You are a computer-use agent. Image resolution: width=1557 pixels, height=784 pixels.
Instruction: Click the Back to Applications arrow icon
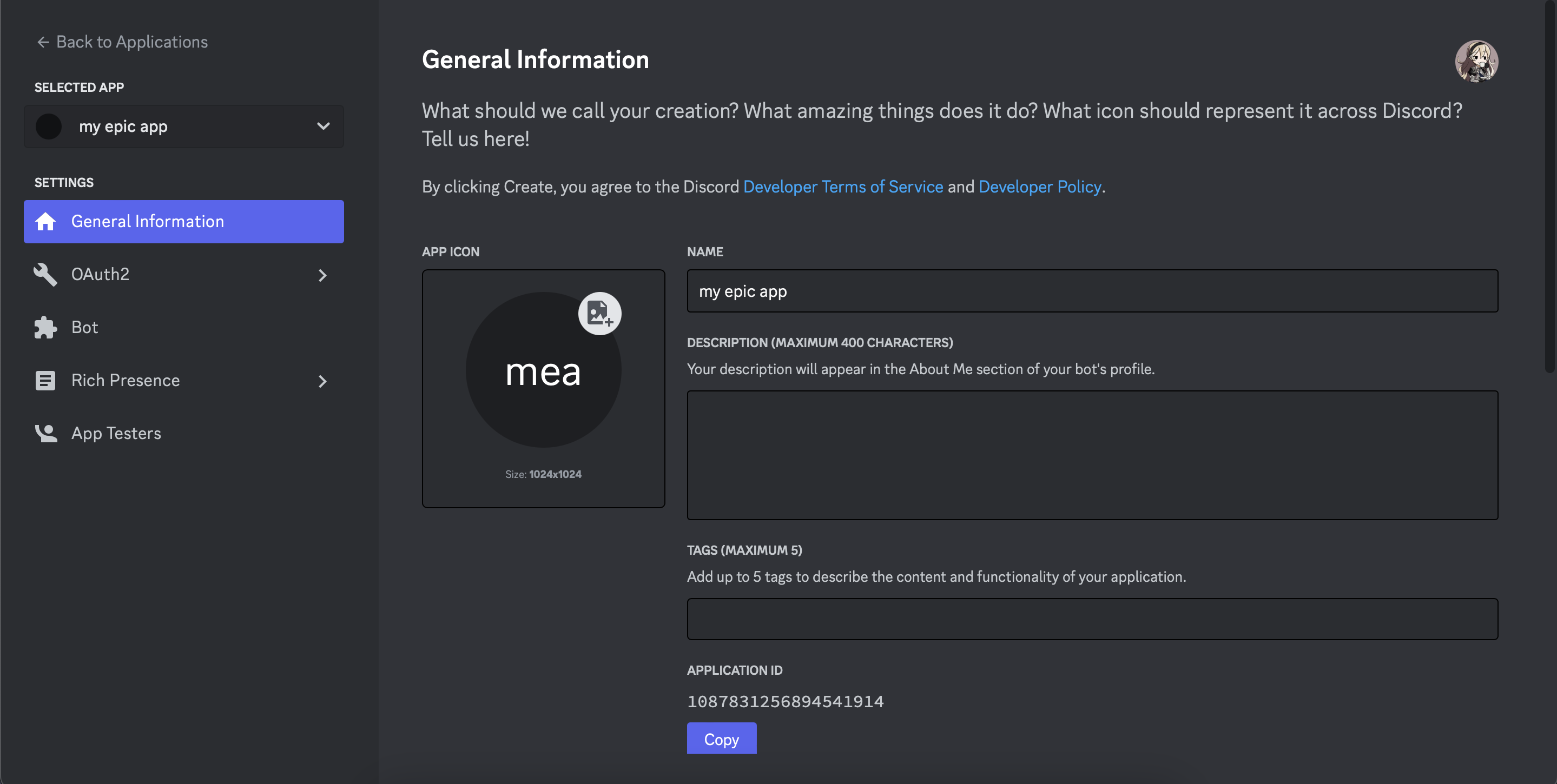click(x=43, y=42)
